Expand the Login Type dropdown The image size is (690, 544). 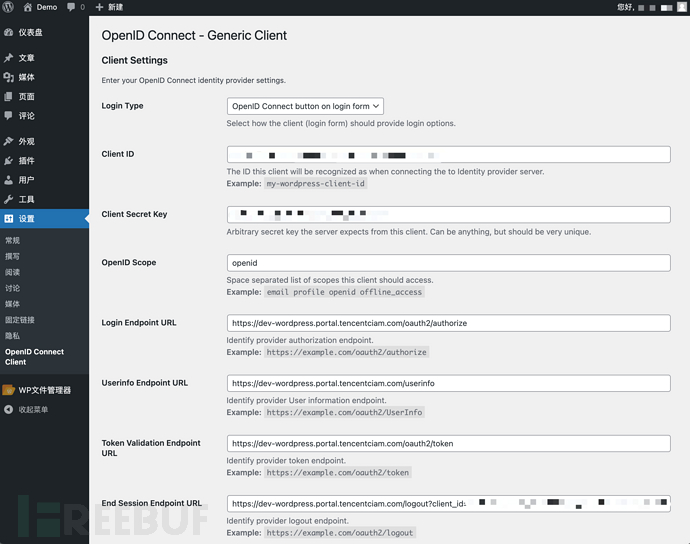point(305,106)
